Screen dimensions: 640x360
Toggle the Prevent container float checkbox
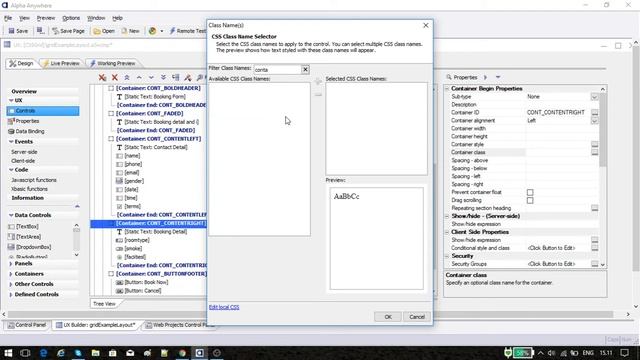point(530,192)
